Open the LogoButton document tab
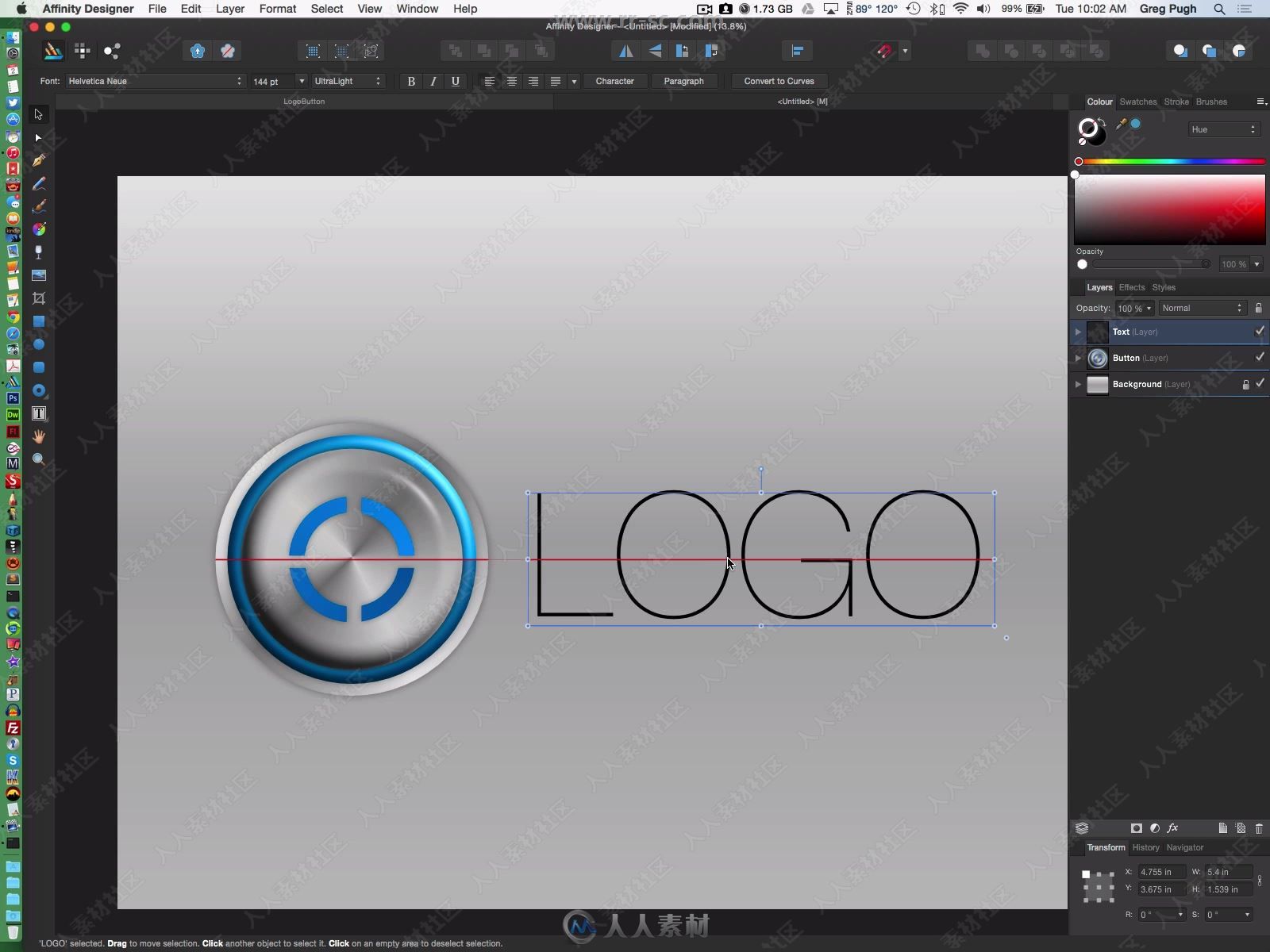Viewport: 1270px width, 952px height. 304,102
